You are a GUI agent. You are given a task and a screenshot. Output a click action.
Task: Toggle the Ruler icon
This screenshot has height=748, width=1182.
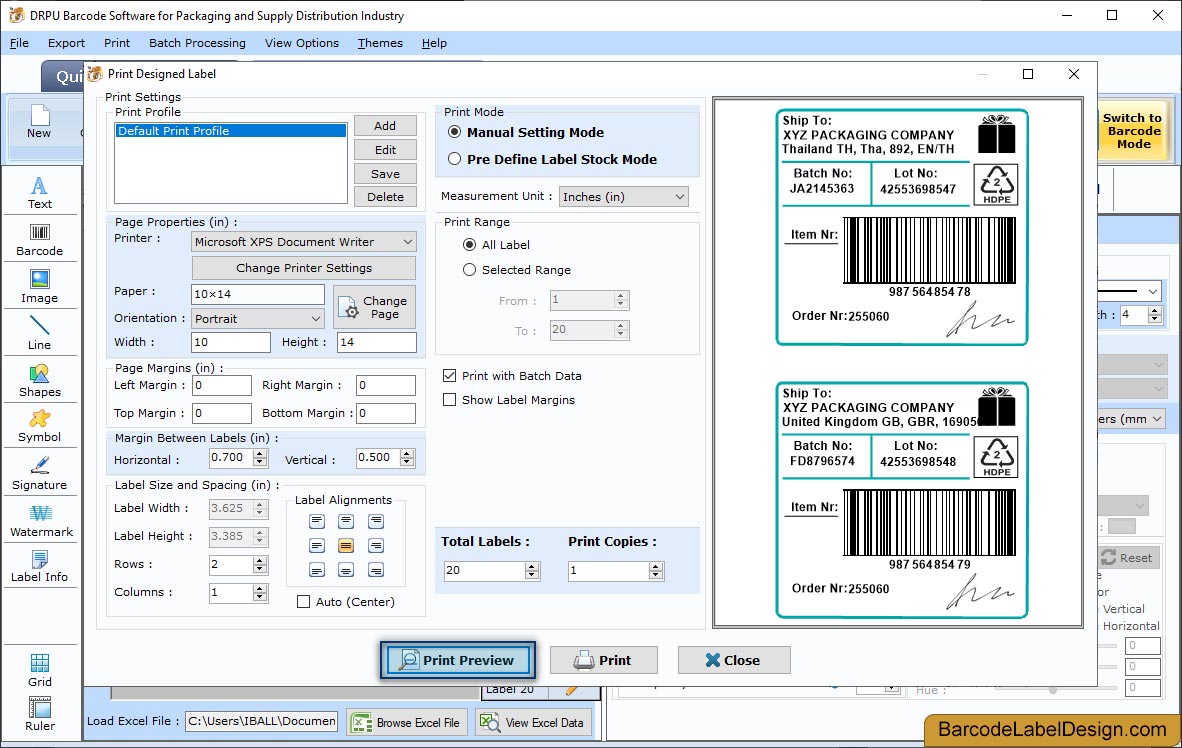tap(40, 714)
